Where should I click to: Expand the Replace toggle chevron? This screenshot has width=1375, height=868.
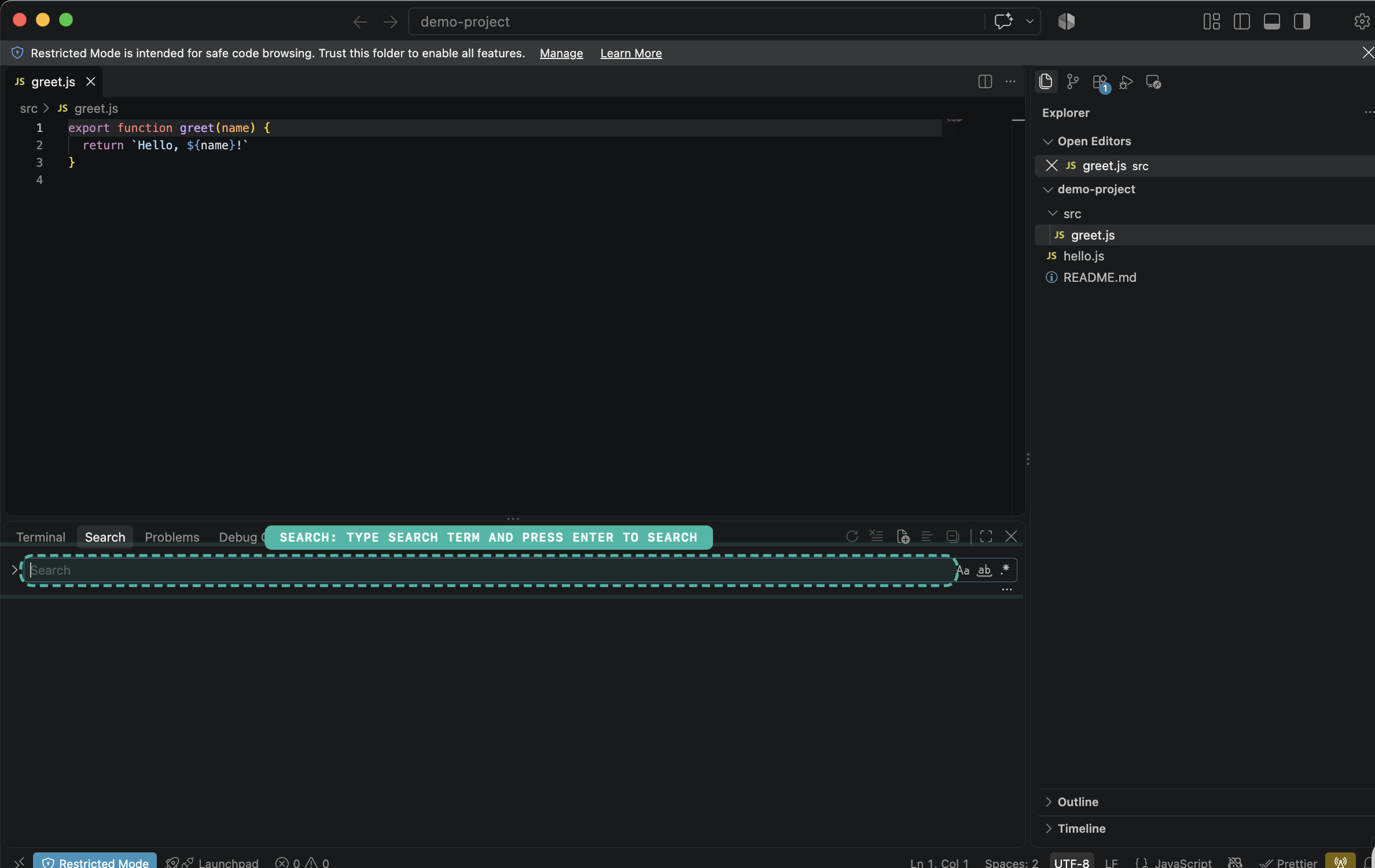(x=14, y=570)
